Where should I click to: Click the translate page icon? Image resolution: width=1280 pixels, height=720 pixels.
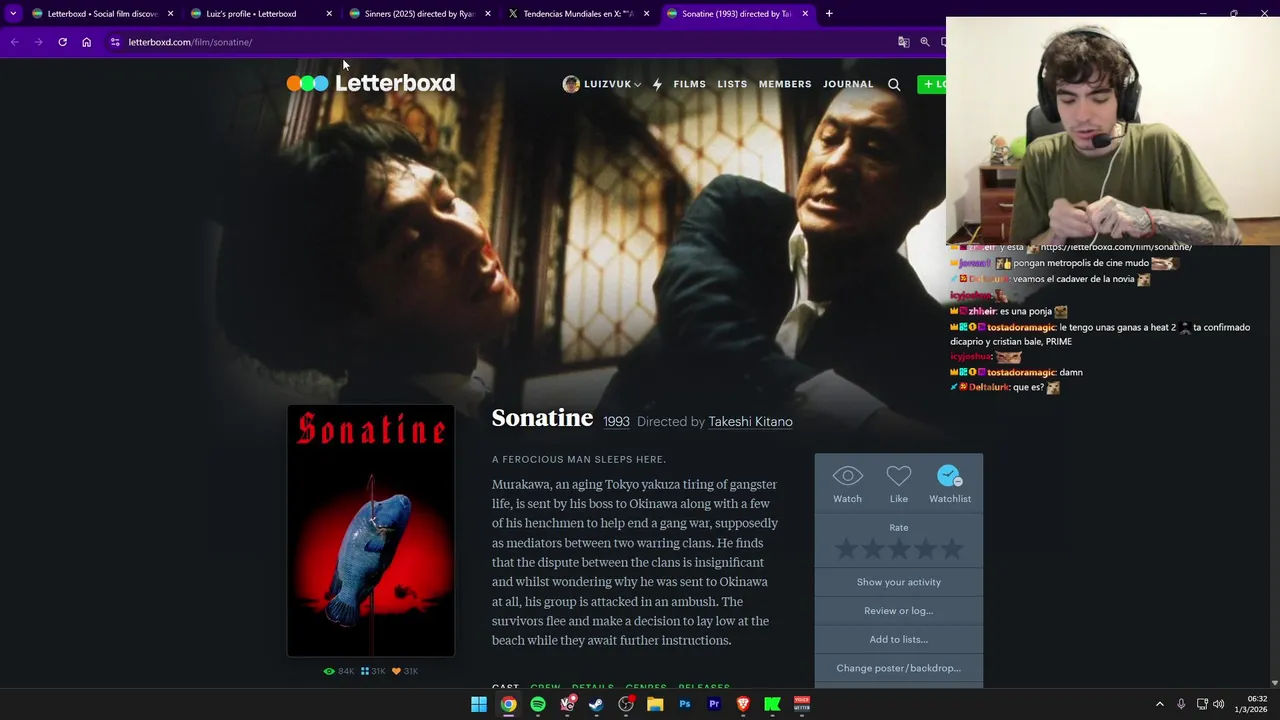coord(903,42)
